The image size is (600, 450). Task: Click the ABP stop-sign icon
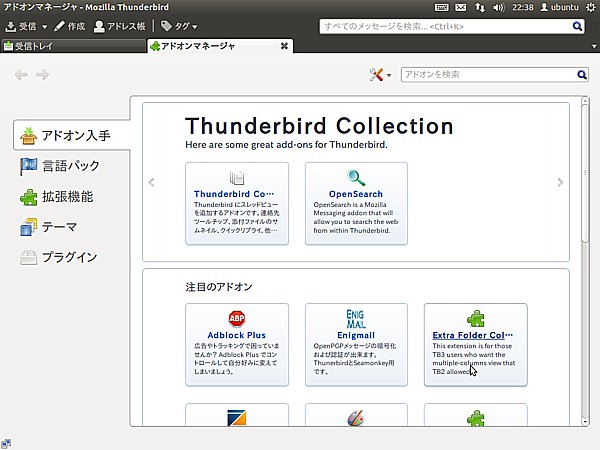(x=237, y=318)
